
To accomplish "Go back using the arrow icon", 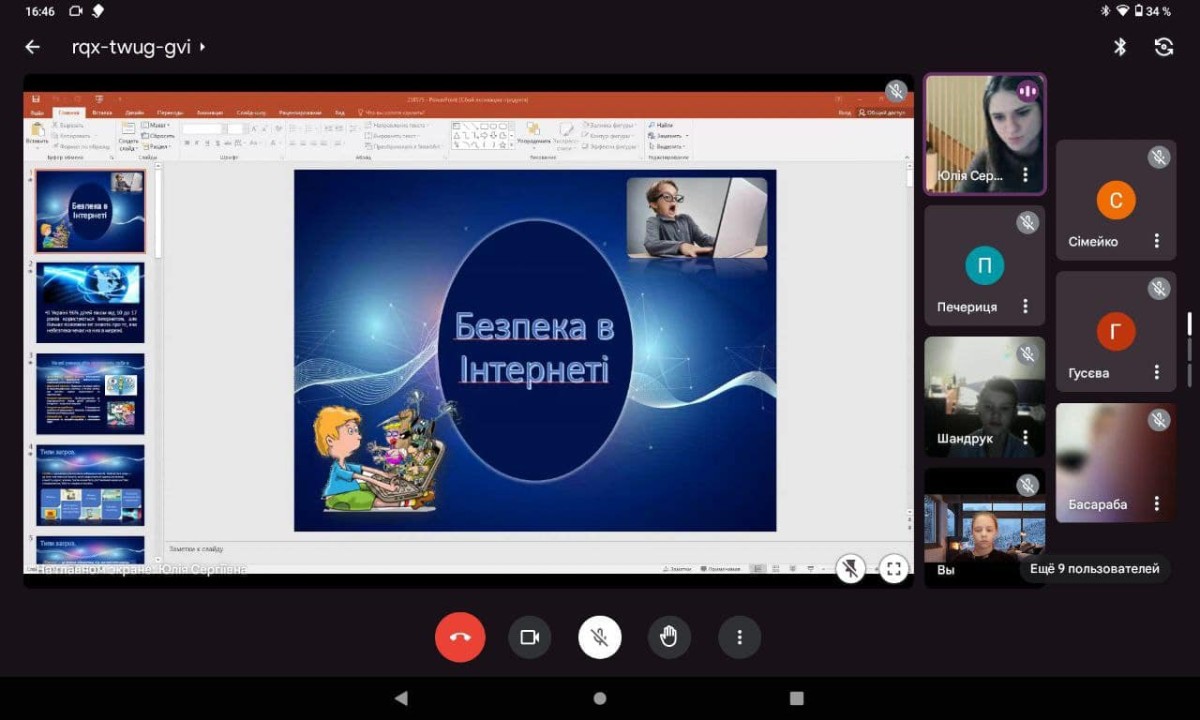I will pos(33,47).
